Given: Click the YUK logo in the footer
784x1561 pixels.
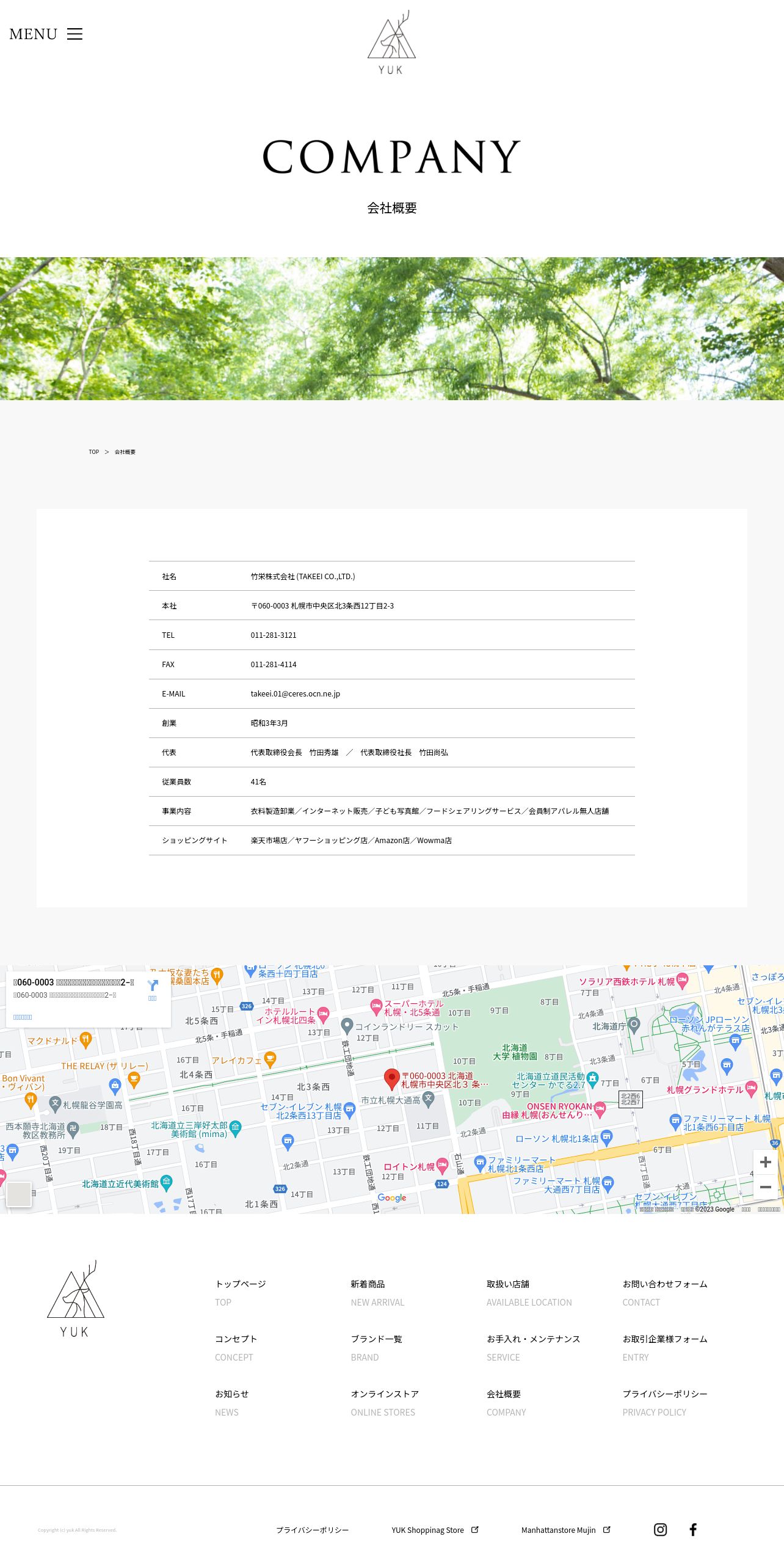Looking at the screenshot, I should (76, 1299).
